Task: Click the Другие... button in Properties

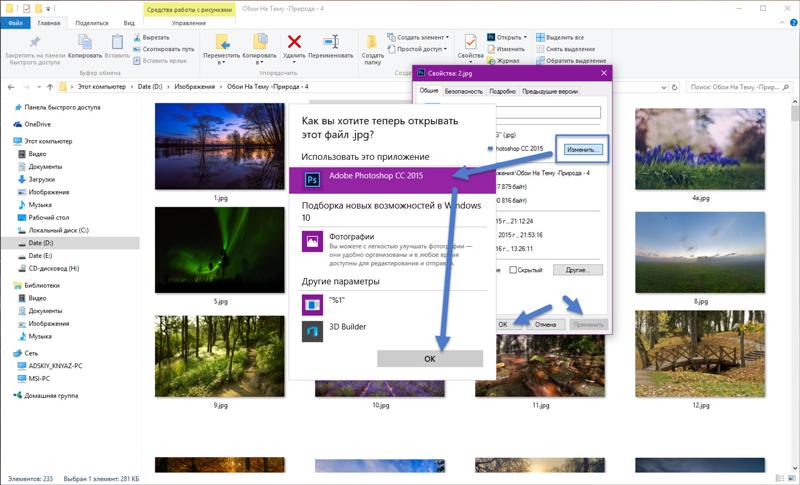Action: [x=578, y=270]
